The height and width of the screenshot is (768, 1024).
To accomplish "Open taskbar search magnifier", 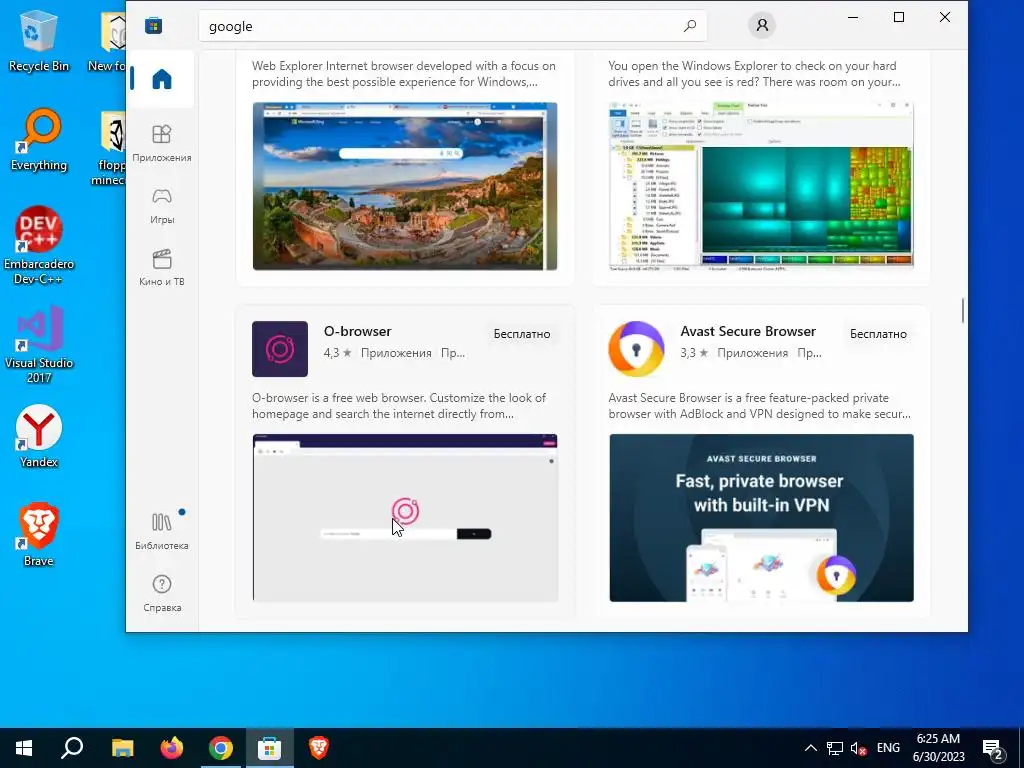I will [72, 748].
